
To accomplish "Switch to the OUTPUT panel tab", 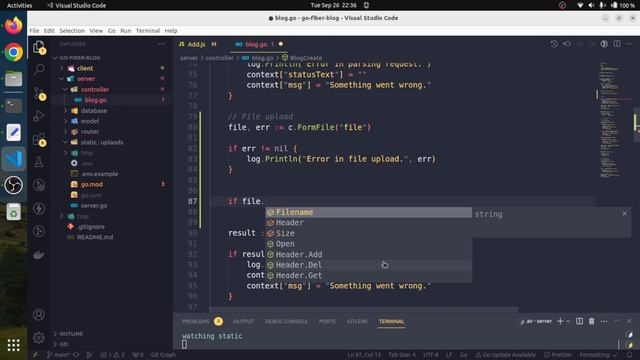I will [244, 321].
